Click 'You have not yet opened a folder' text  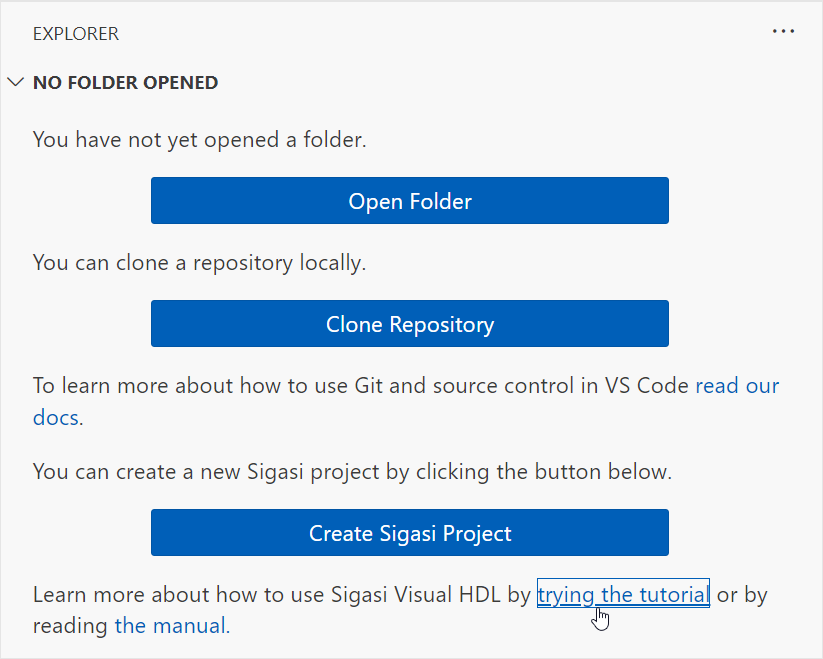pos(199,140)
